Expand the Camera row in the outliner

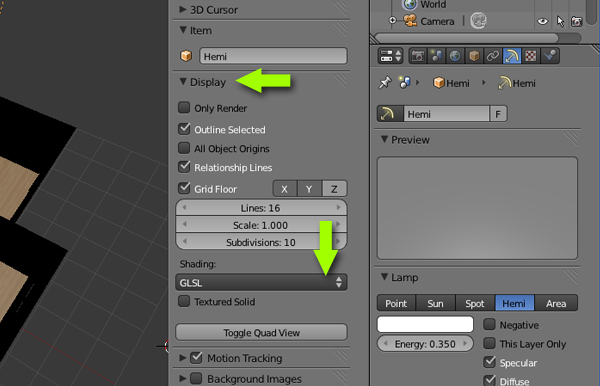(392, 20)
